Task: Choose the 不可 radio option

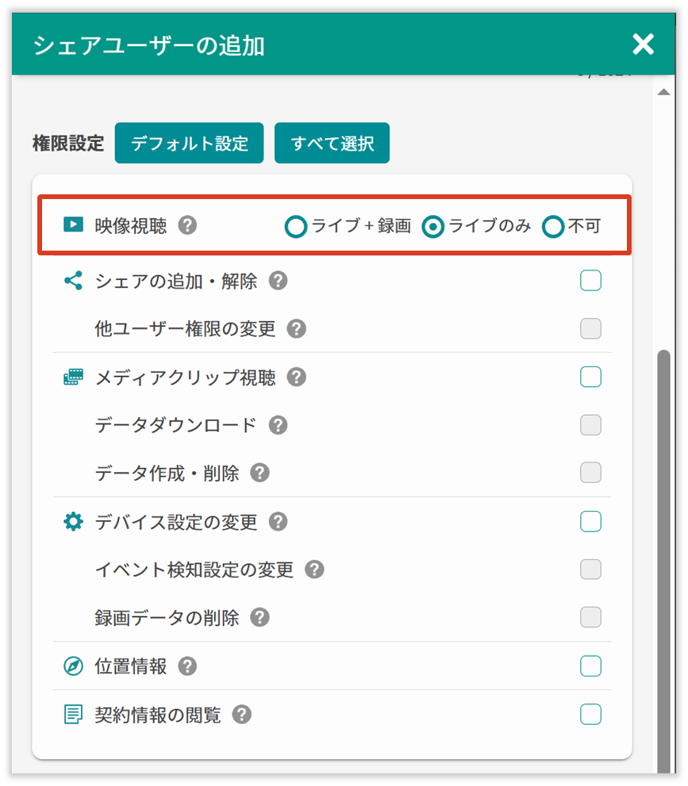Action: (x=553, y=227)
